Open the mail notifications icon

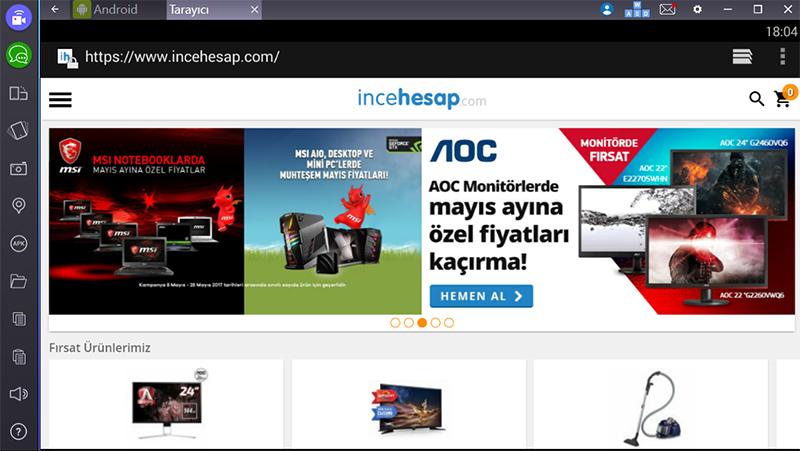point(667,9)
